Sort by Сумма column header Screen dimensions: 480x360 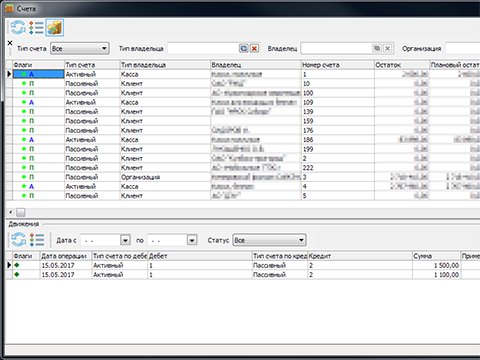(436, 256)
